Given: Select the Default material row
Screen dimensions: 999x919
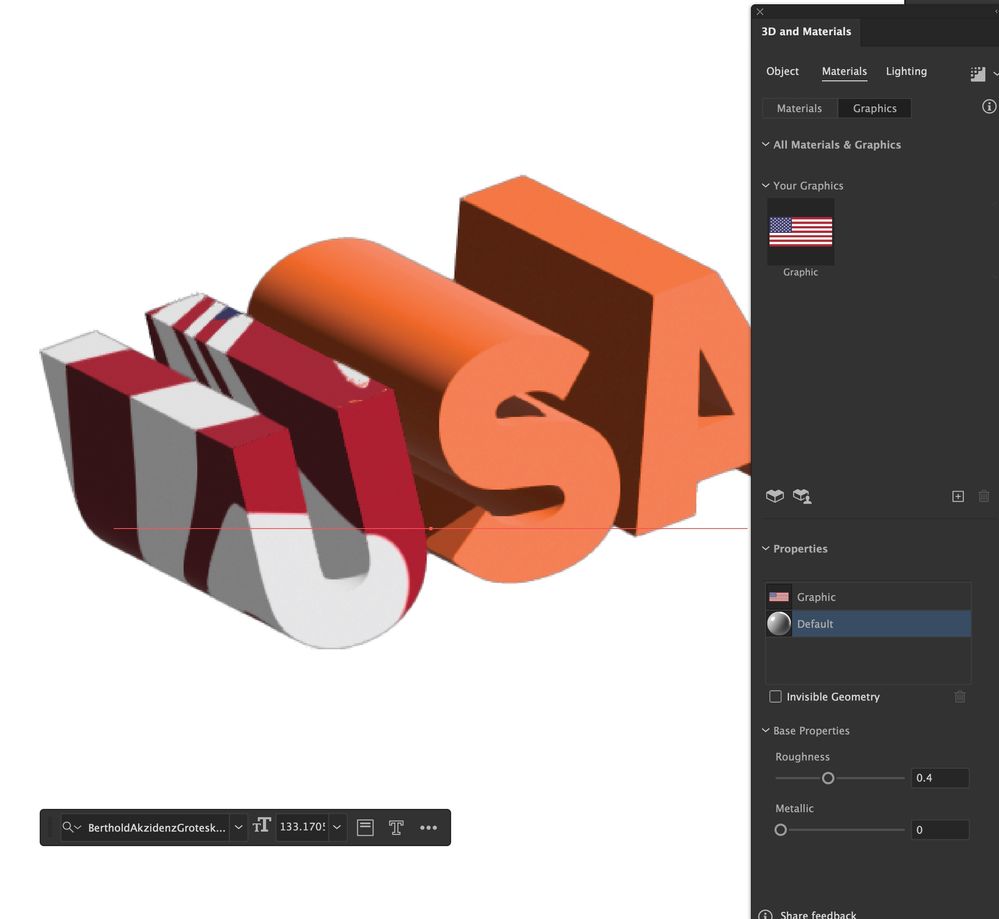Looking at the screenshot, I should (868, 624).
